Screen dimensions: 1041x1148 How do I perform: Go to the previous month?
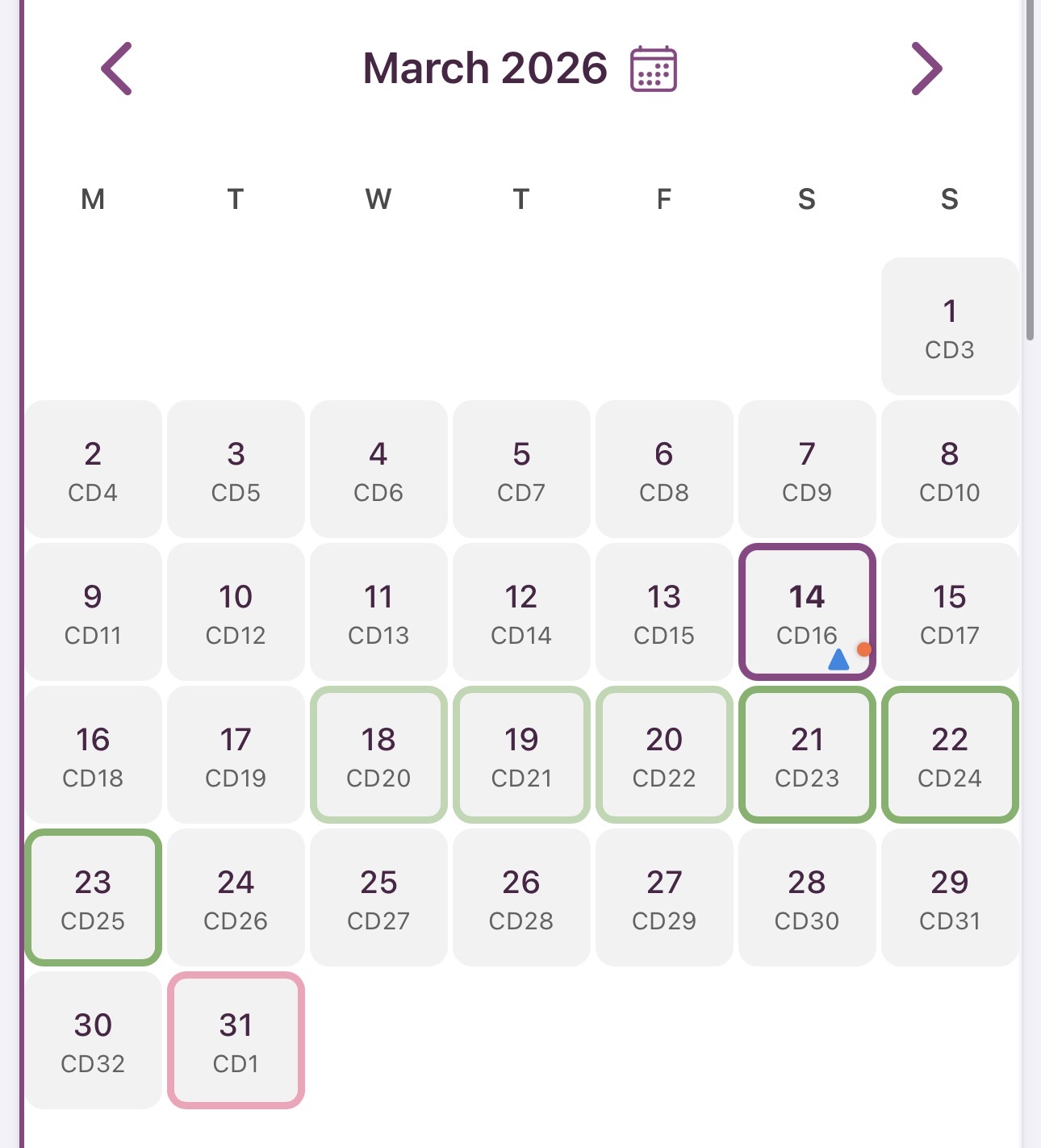pos(117,69)
